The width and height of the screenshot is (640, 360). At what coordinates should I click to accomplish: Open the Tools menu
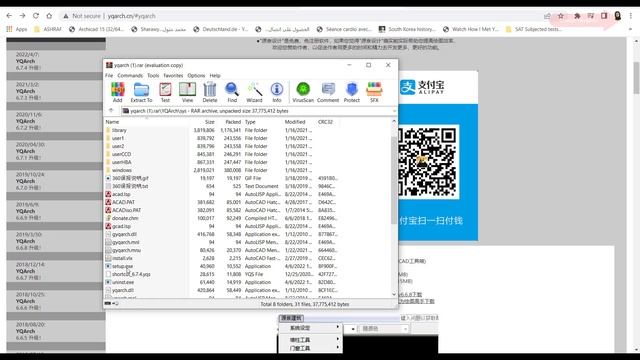[153, 76]
